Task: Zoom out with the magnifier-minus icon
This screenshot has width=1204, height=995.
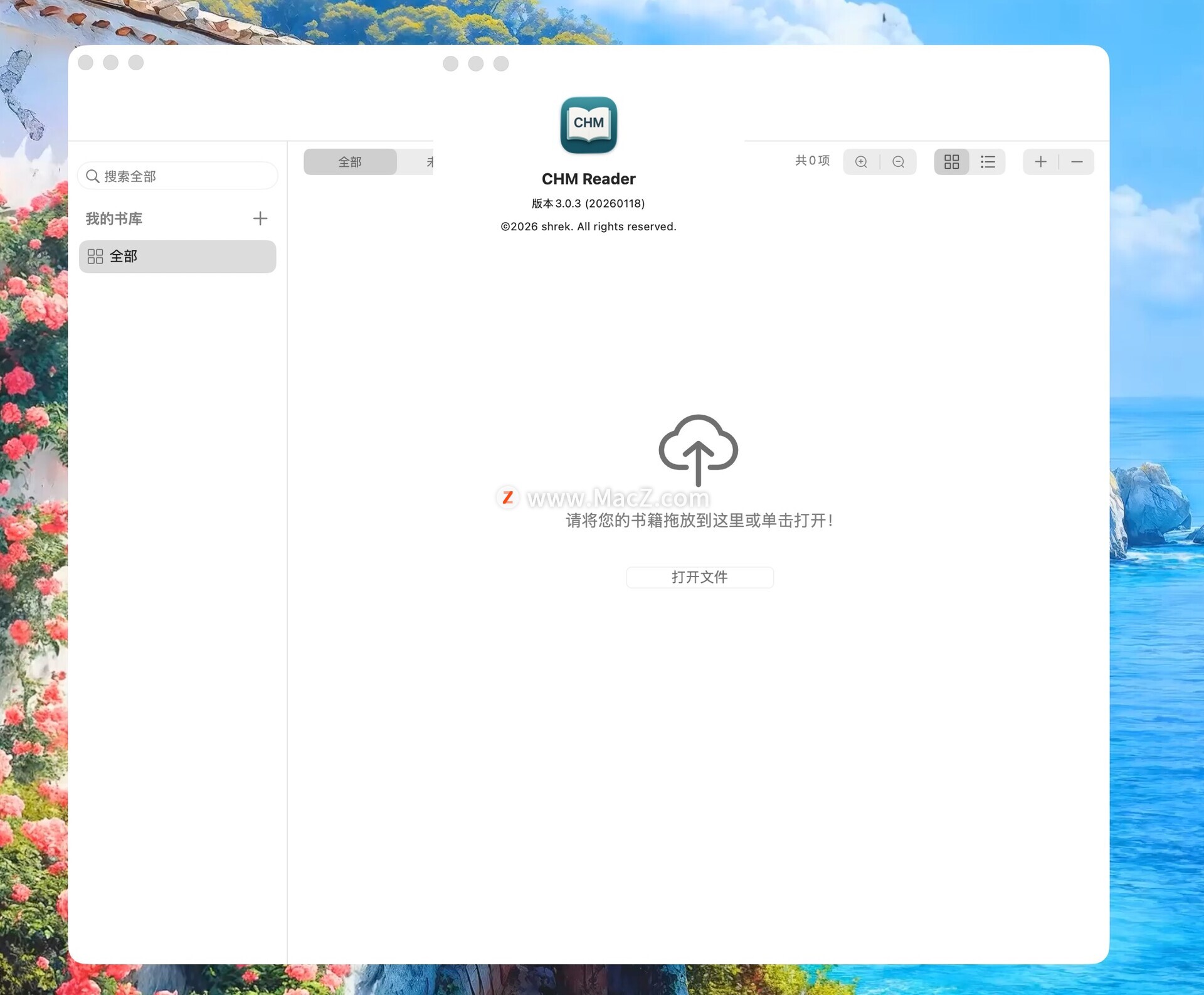Action: click(898, 162)
